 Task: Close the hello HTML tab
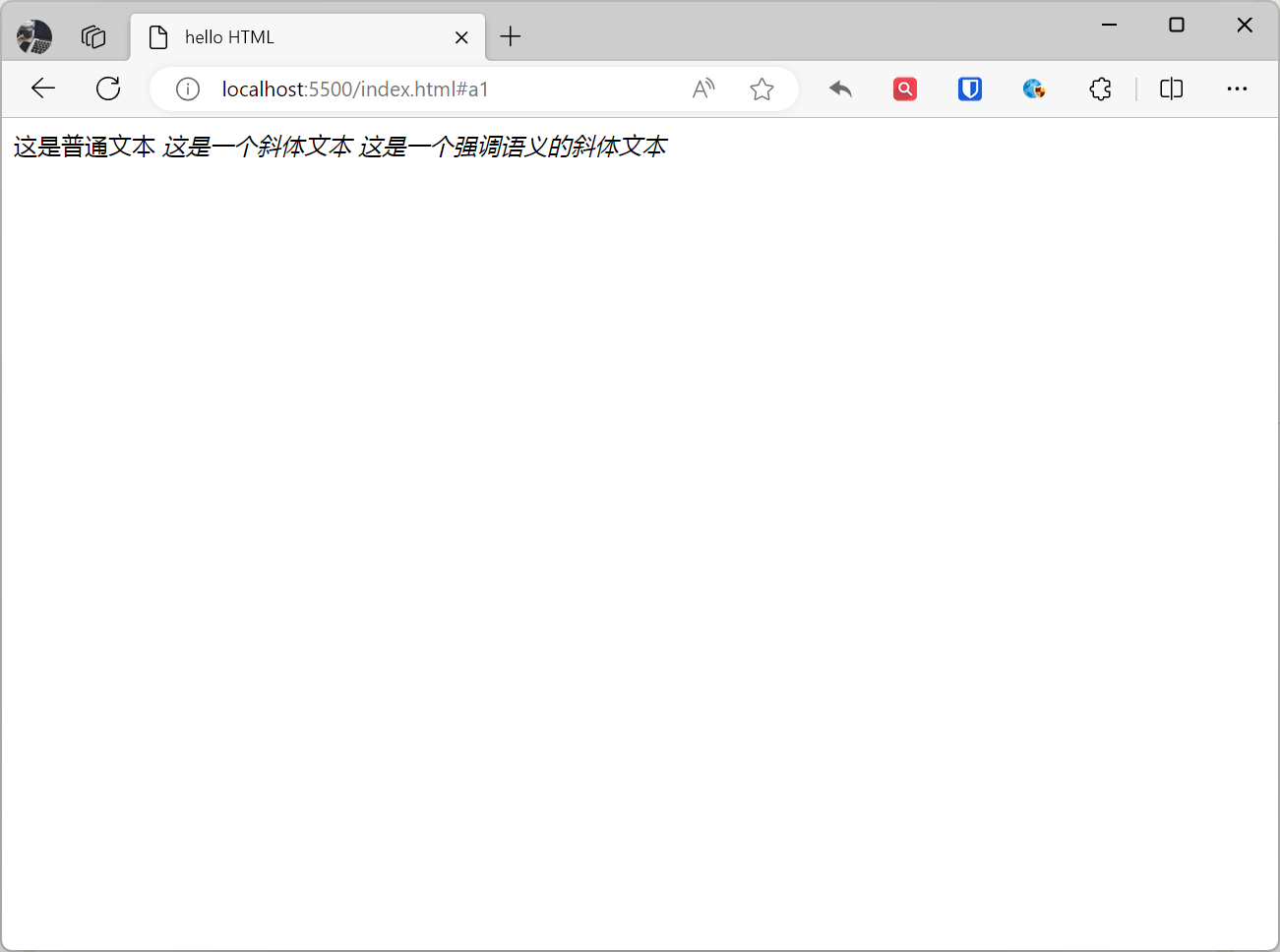pyautogui.click(x=461, y=36)
